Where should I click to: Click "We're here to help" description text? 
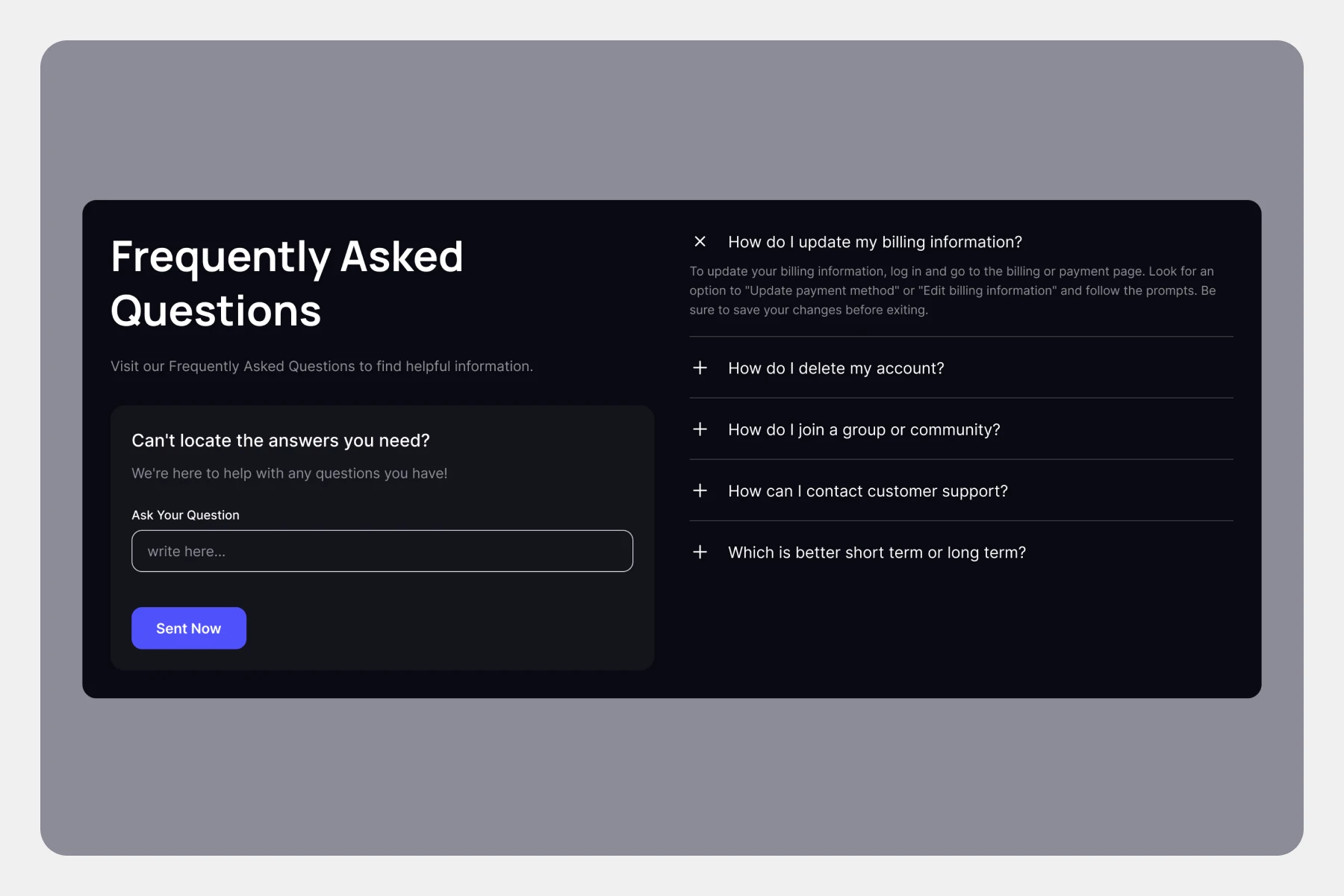[x=289, y=473]
